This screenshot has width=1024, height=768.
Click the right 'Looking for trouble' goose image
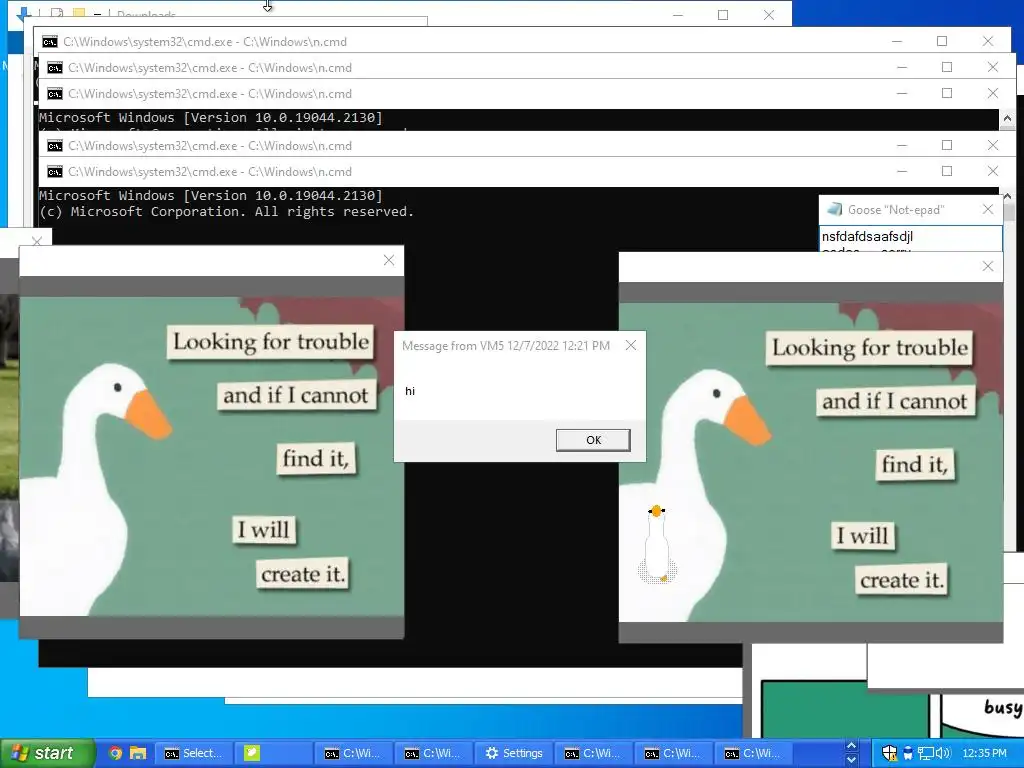810,462
